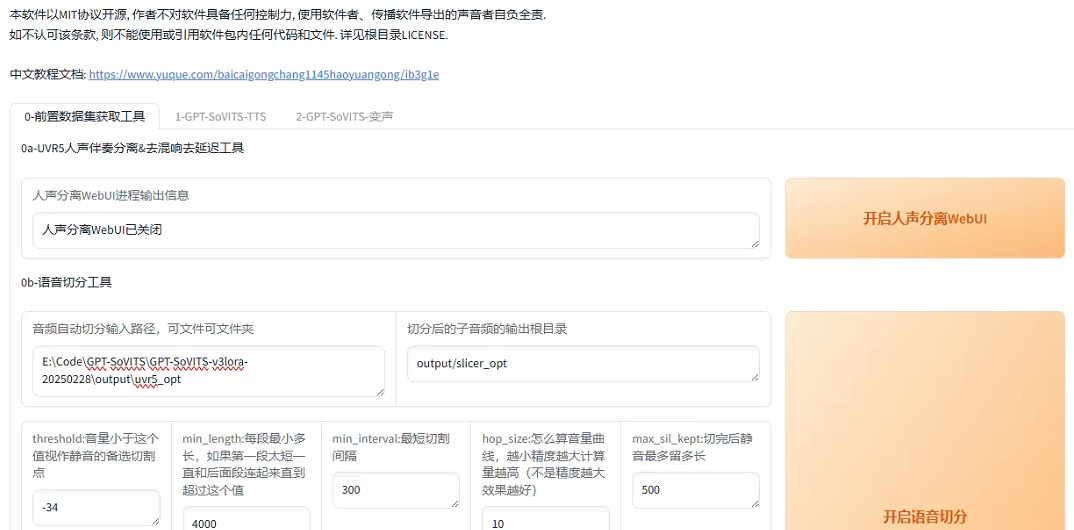
Task: Click the 音频自动切分输入路径 label
Action: click(143, 329)
